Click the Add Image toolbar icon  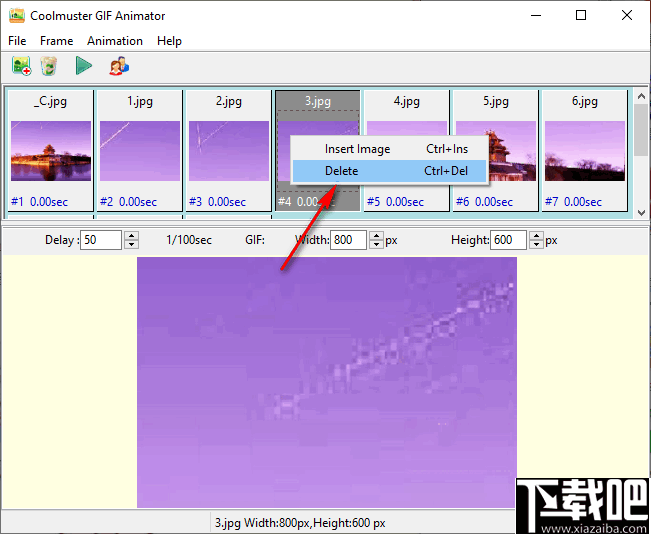pos(21,66)
